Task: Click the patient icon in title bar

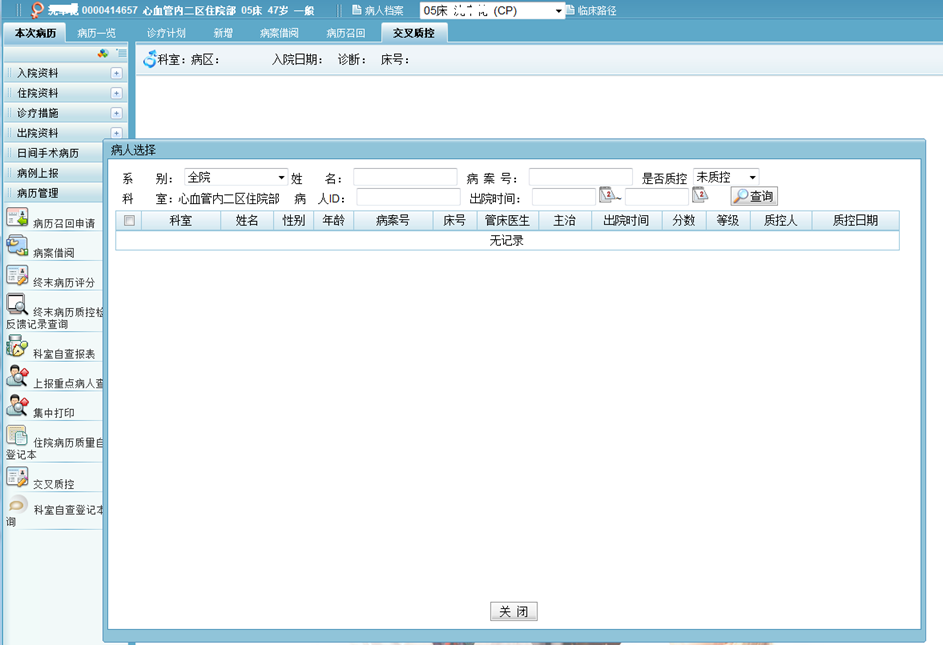Action: [37, 10]
